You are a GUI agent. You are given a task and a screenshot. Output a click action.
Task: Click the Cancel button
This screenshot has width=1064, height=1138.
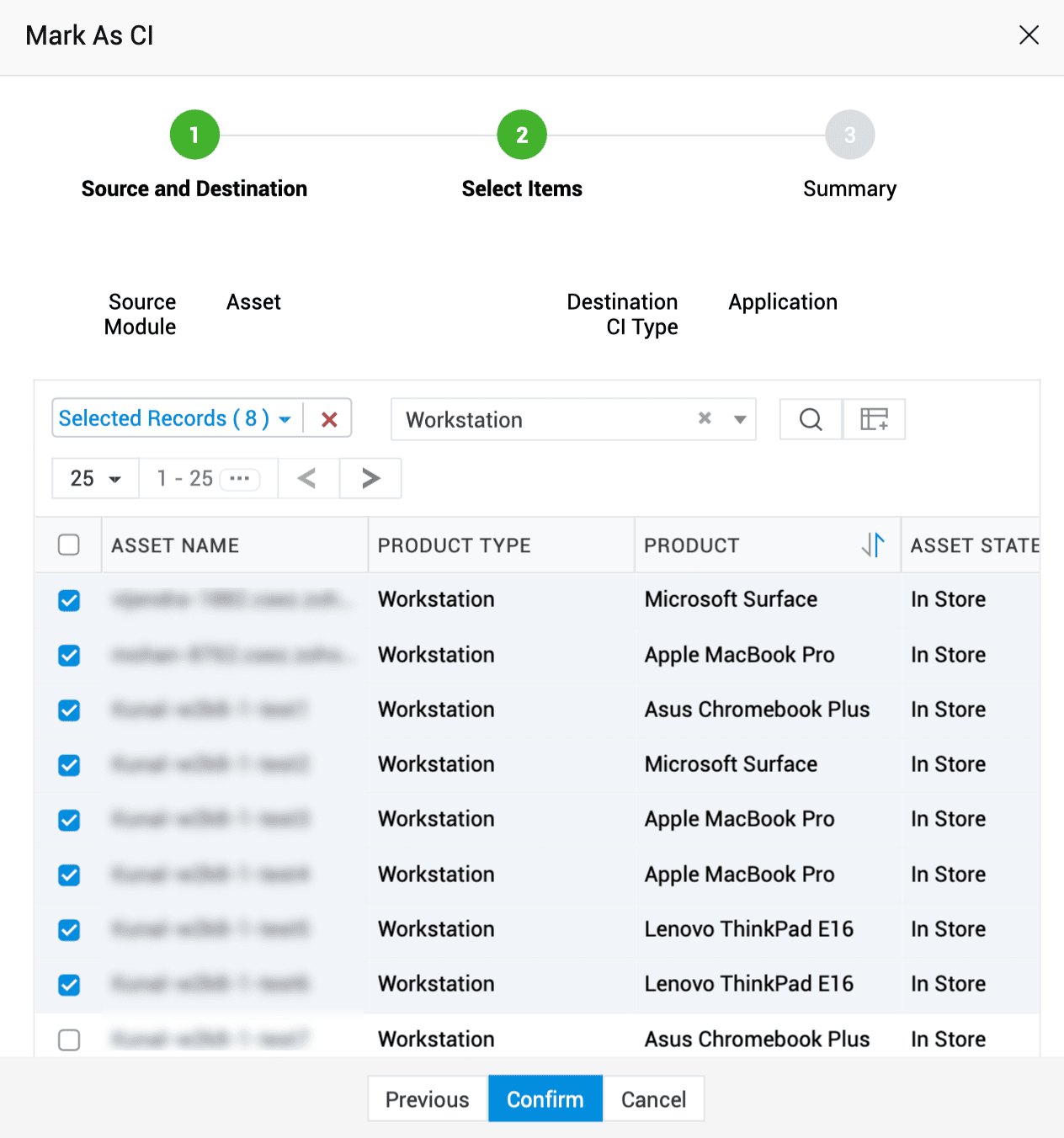pyautogui.click(x=653, y=1099)
